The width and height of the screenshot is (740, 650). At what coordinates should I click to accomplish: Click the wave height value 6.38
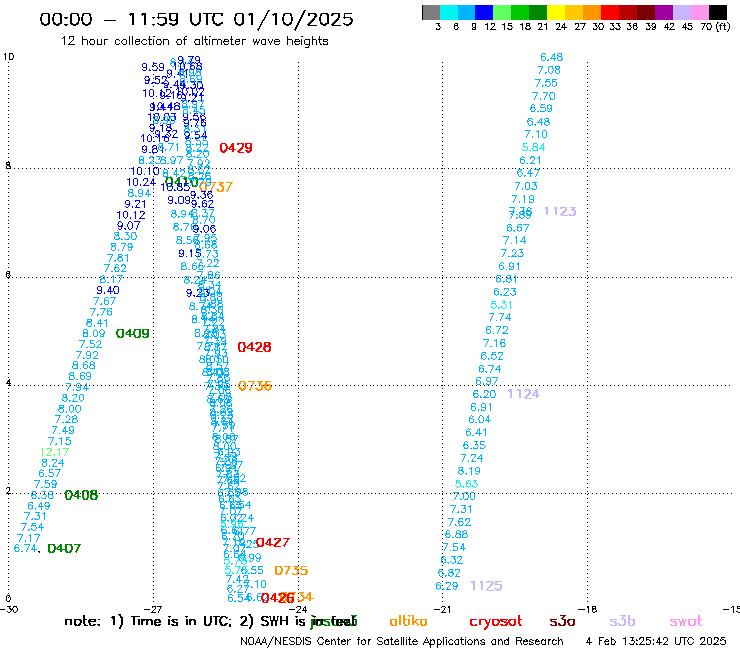coord(42,496)
